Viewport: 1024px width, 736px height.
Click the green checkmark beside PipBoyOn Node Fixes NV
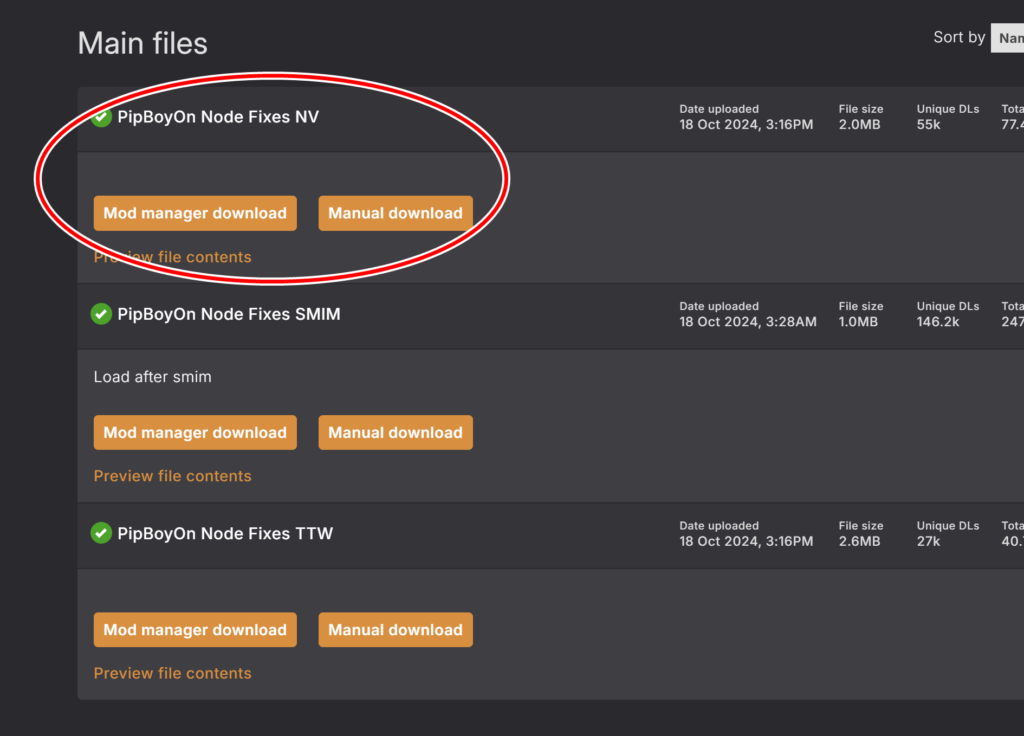[x=101, y=118]
